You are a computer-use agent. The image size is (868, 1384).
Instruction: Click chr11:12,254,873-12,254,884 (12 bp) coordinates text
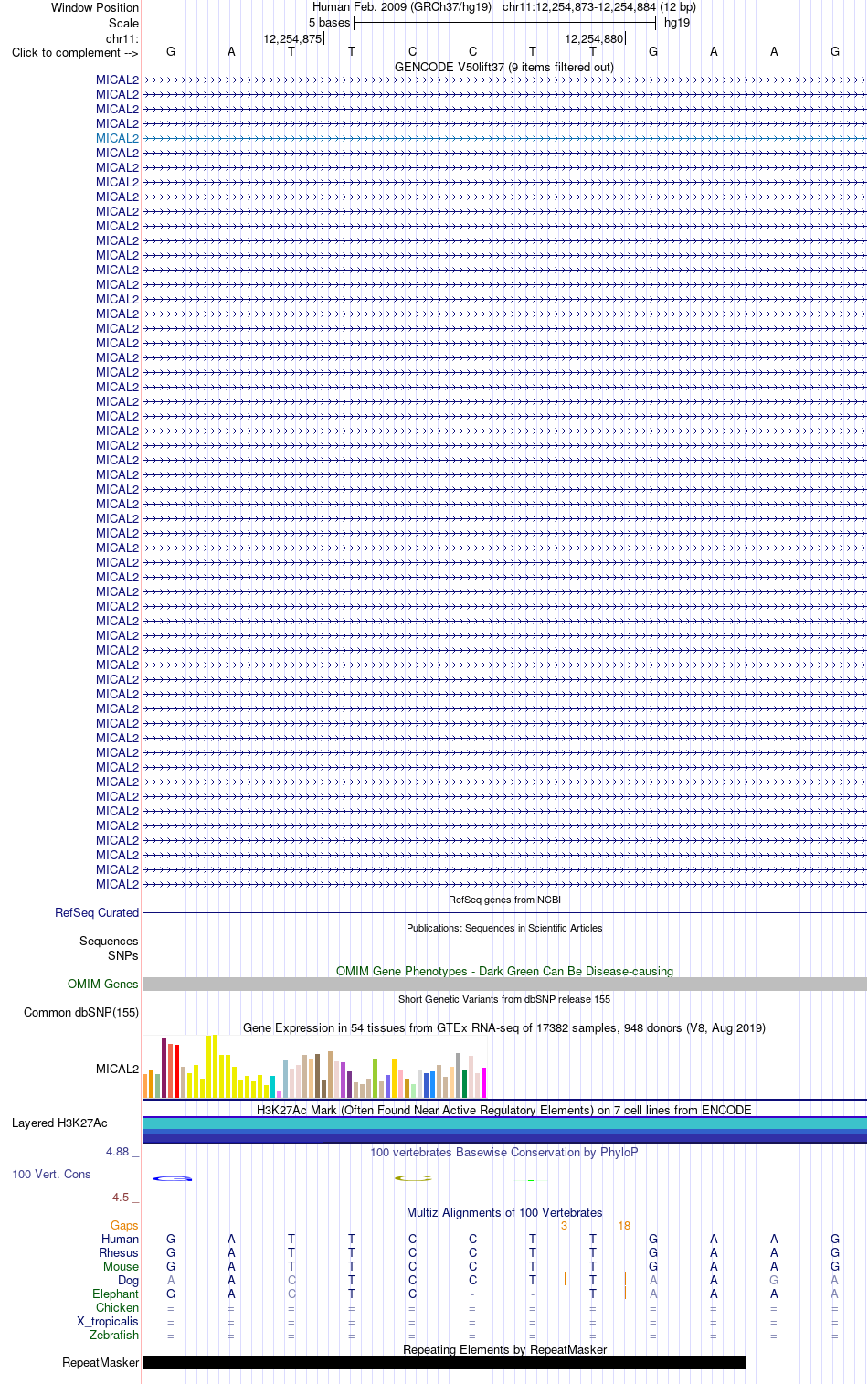tap(599, 6)
